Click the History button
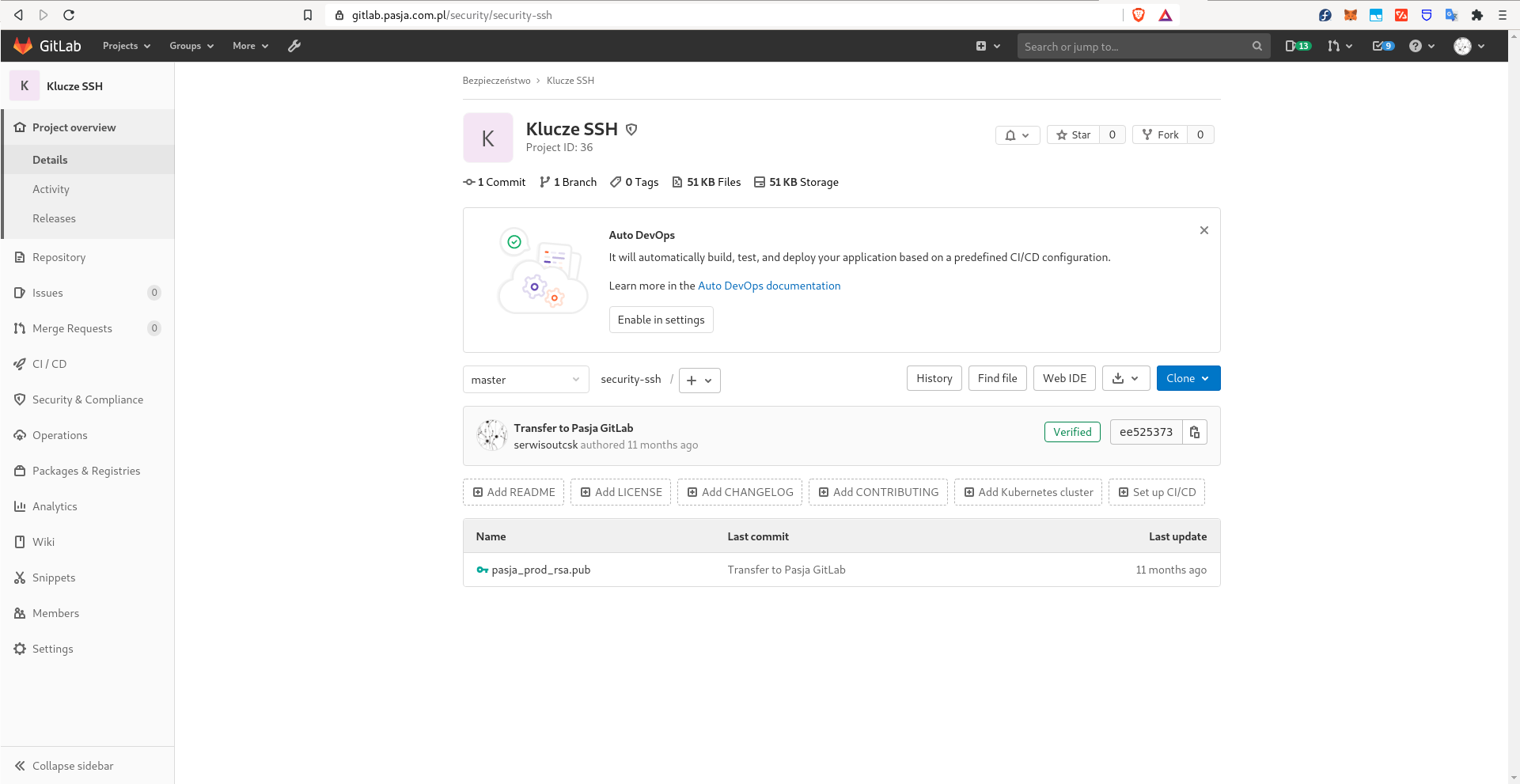1520x784 pixels. [x=934, y=378]
